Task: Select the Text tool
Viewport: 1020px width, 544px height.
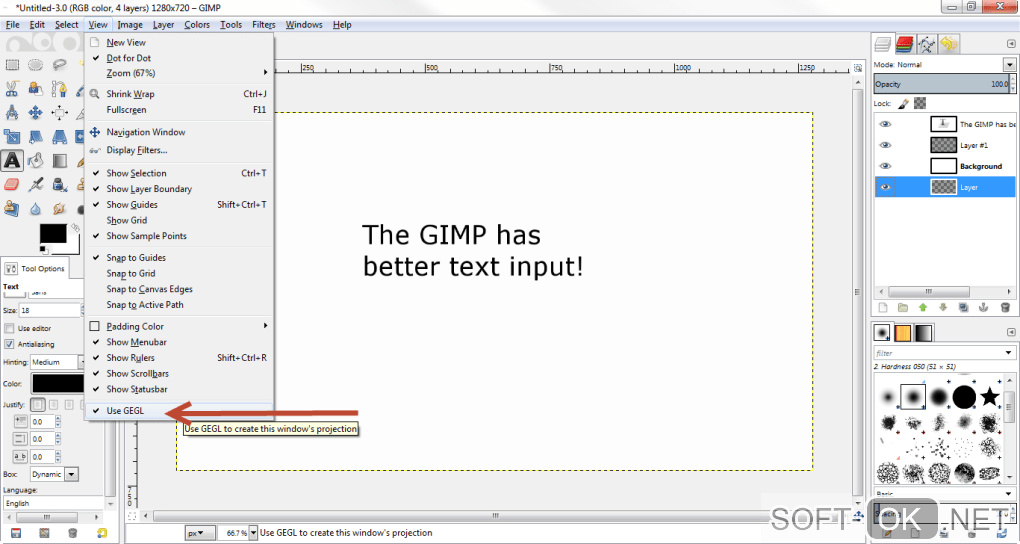Action: point(12,160)
